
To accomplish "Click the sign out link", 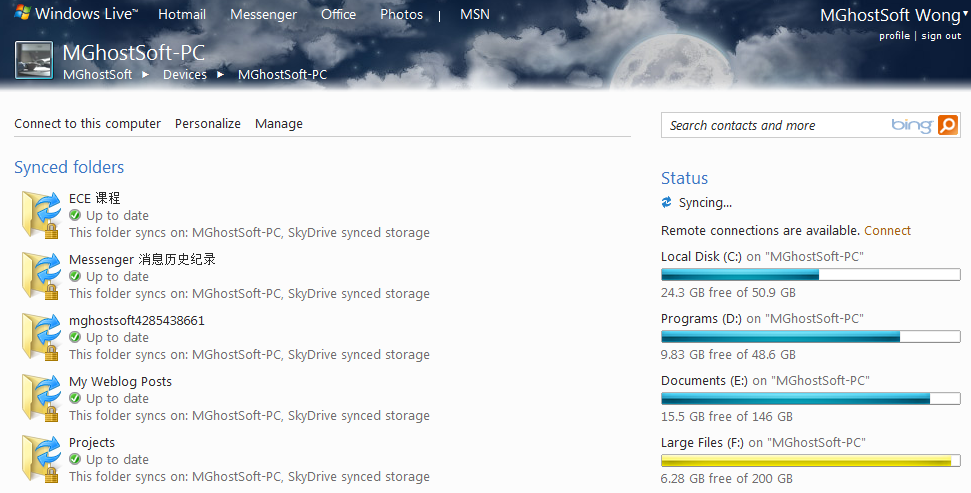I will tap(941, 36).
